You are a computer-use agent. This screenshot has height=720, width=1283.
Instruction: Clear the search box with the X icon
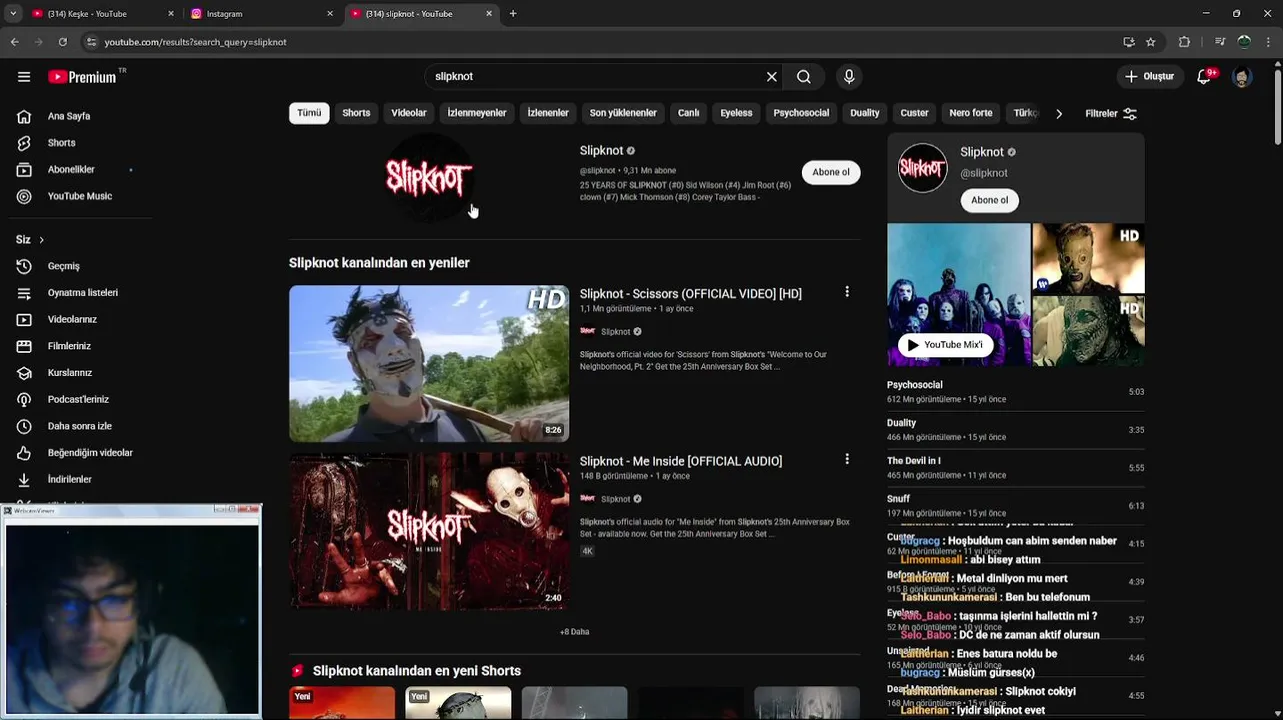[x=771, y=77]
